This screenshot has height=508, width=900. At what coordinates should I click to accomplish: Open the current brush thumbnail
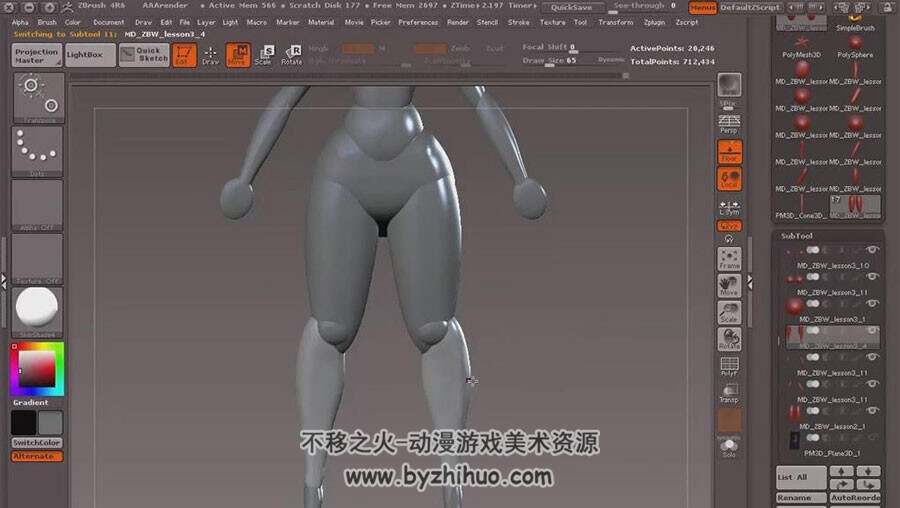click(38, 98)
